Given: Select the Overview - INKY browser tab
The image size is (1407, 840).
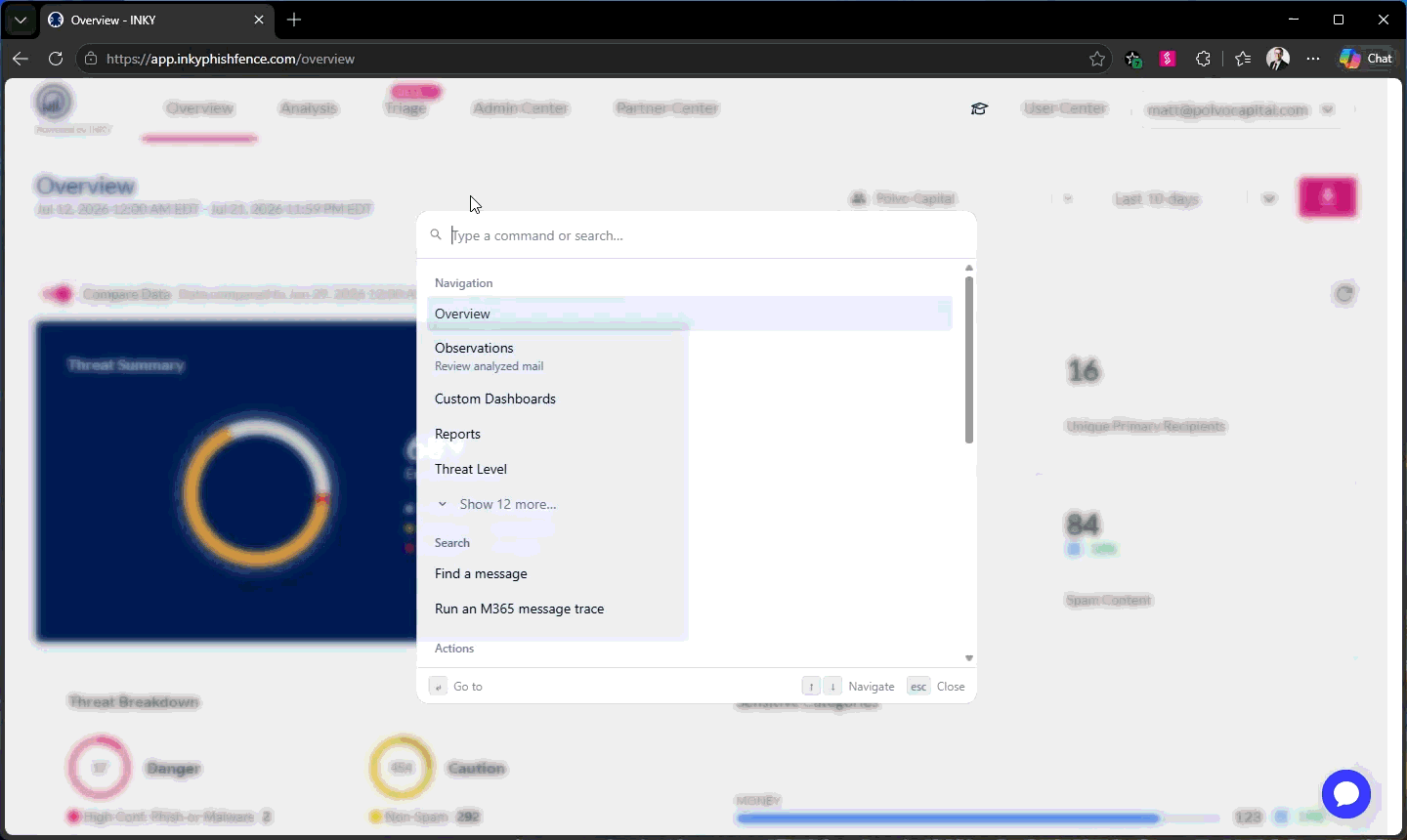Looking at the screenshot, I should click(x=156, y=20).
